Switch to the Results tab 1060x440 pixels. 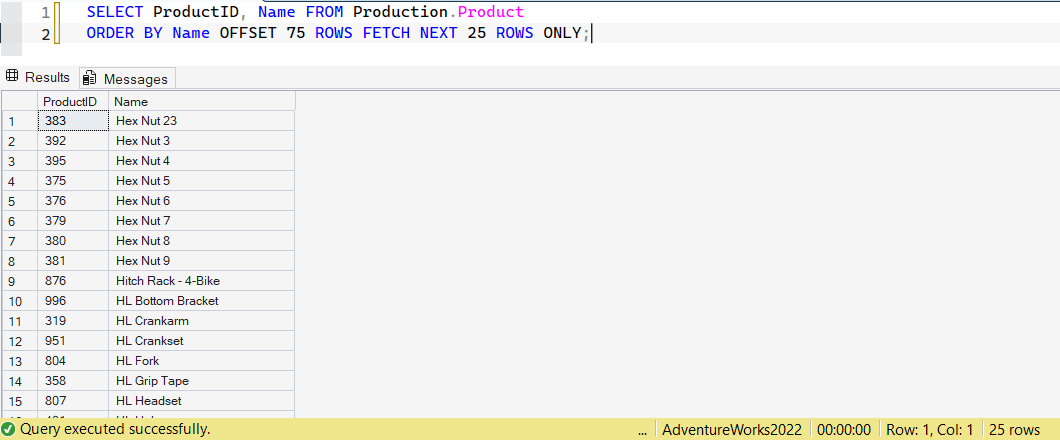click(39, 78)
